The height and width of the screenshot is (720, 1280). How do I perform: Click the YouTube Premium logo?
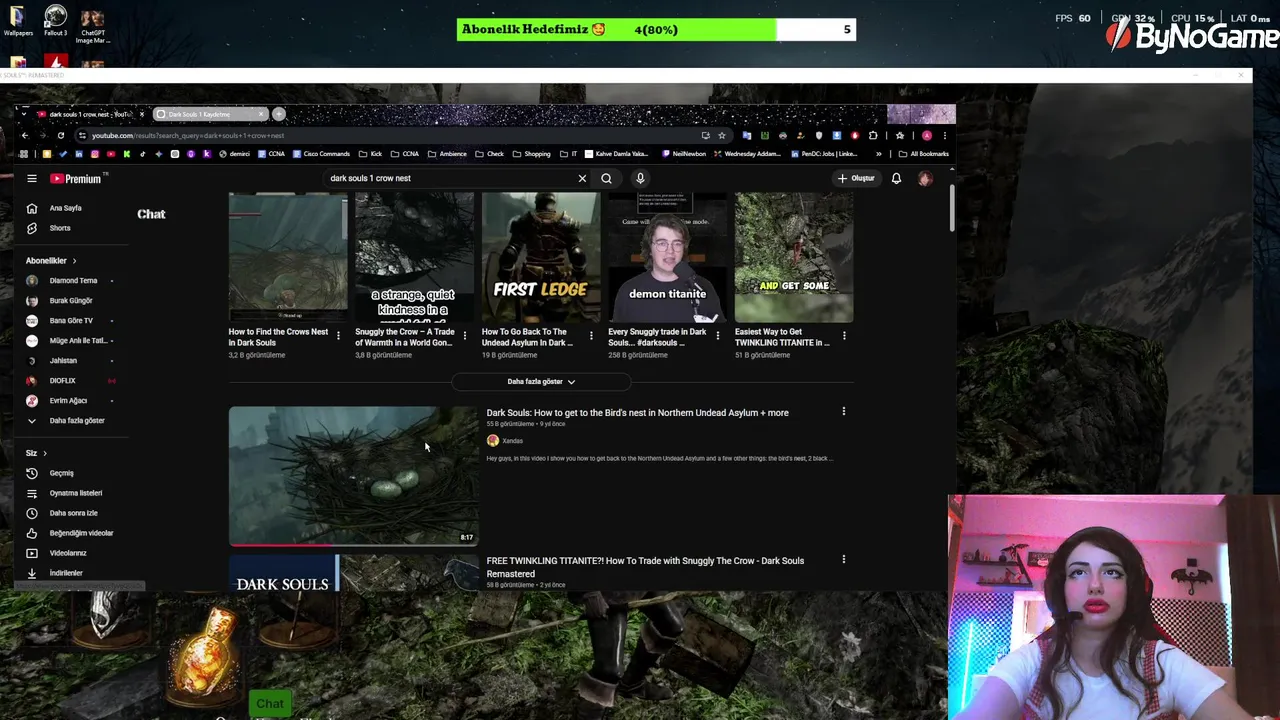(78, 178)
